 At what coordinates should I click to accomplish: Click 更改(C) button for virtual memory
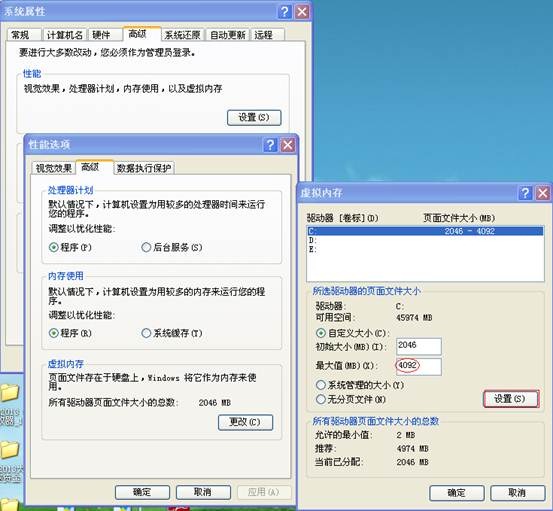(x=245, y=422)
